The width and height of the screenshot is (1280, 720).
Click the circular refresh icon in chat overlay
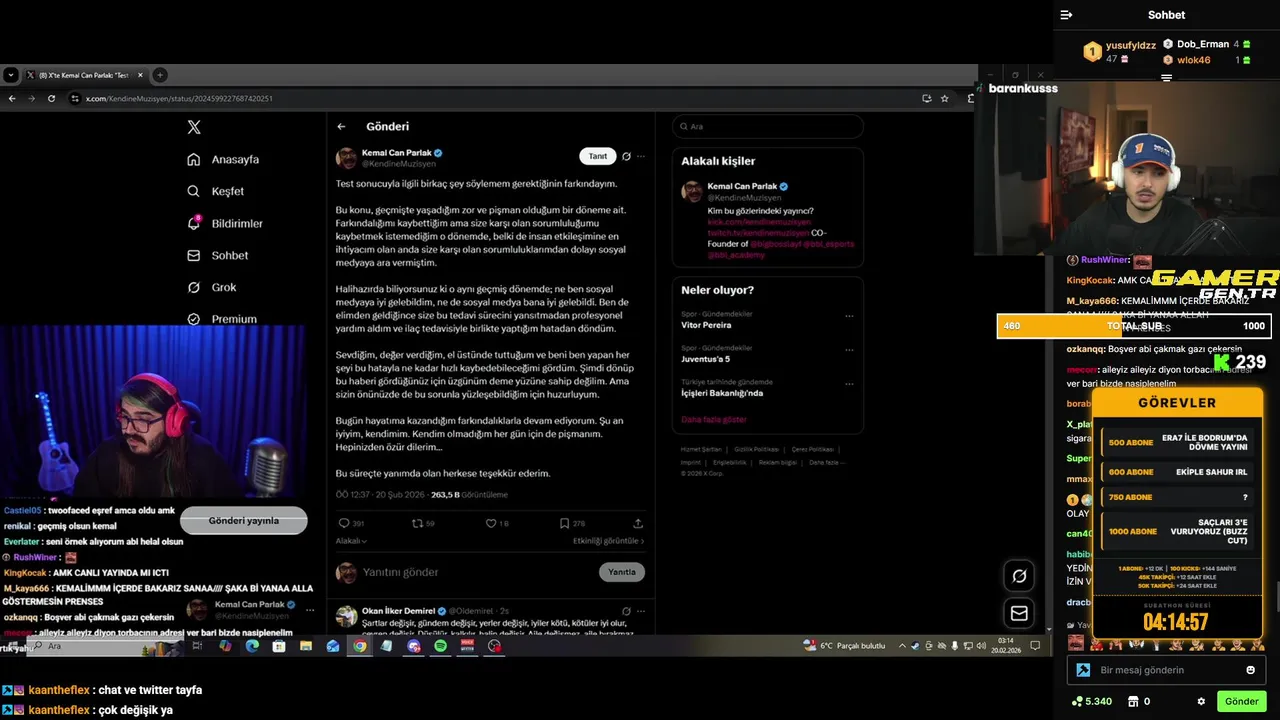click(1019, 576)
